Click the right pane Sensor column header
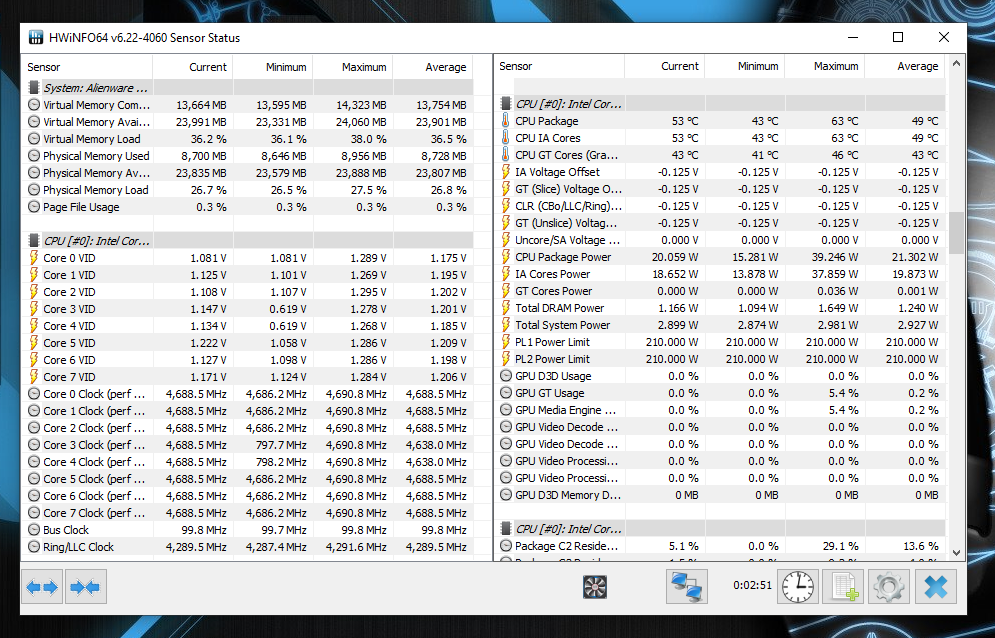 (x=560, y=66)
